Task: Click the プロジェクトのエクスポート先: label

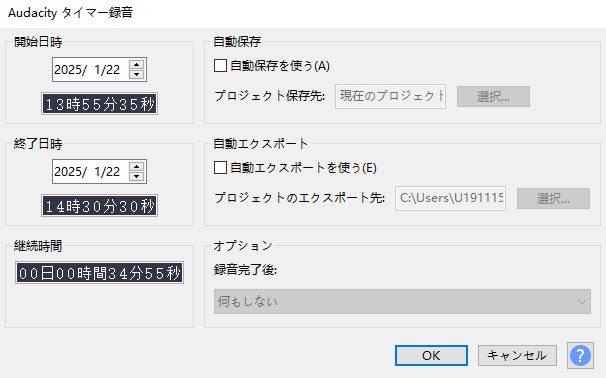Action: pos(300,198)
